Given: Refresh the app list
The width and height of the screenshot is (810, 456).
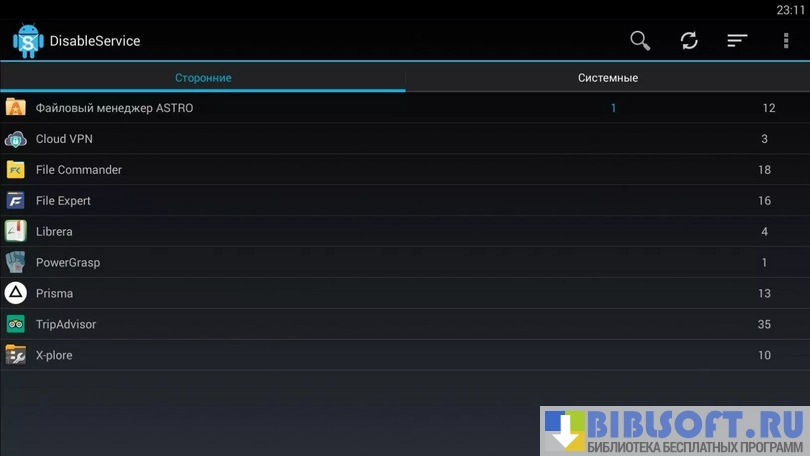Looking at the screenshot, I should [689, 41].
